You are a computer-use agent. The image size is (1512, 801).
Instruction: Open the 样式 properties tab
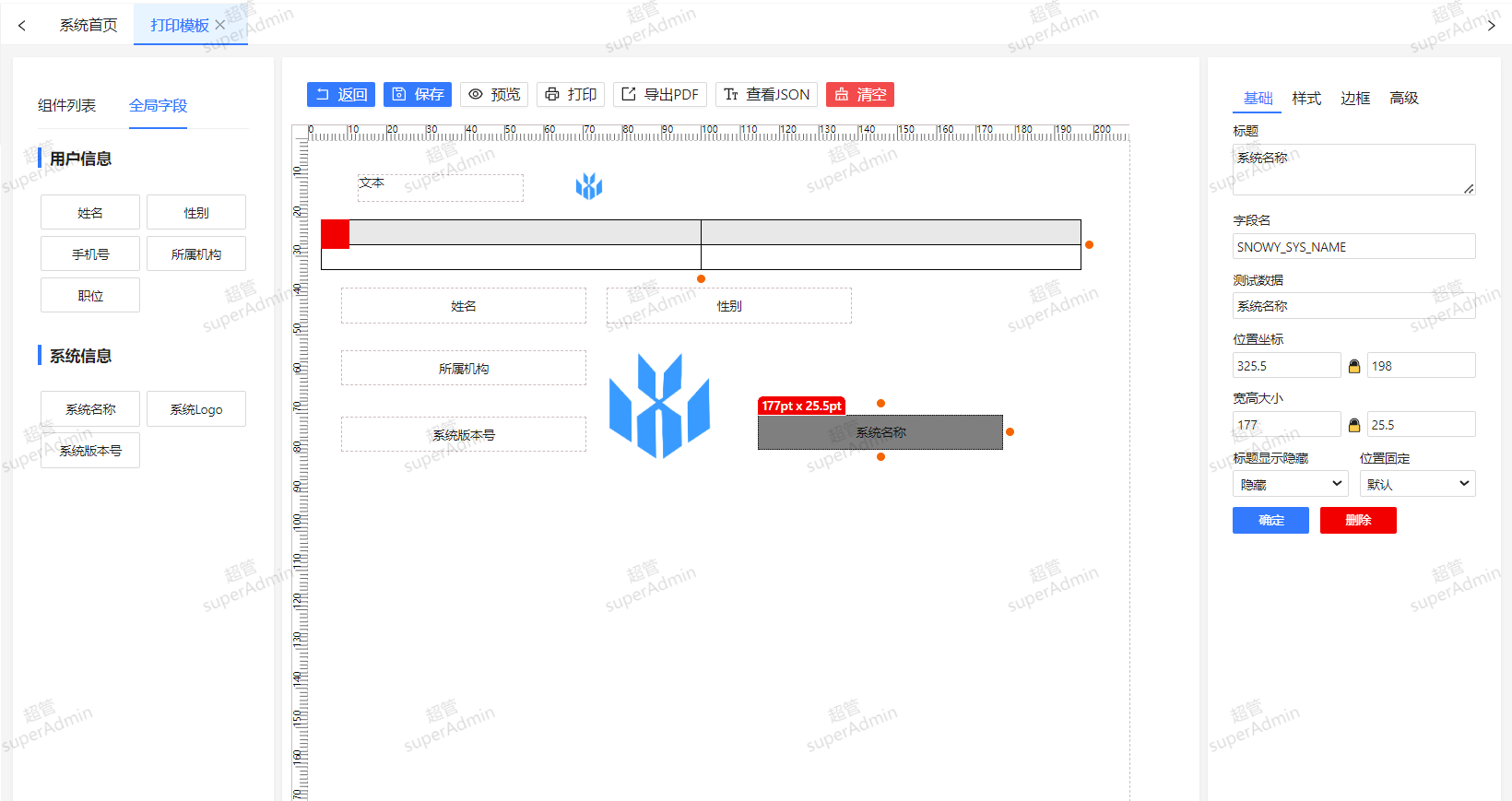point(1306,98)
